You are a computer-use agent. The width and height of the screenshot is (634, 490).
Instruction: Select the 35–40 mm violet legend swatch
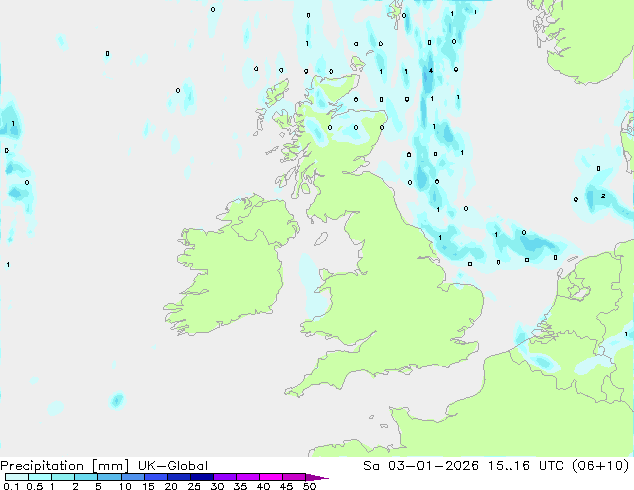tap(248, 477)
